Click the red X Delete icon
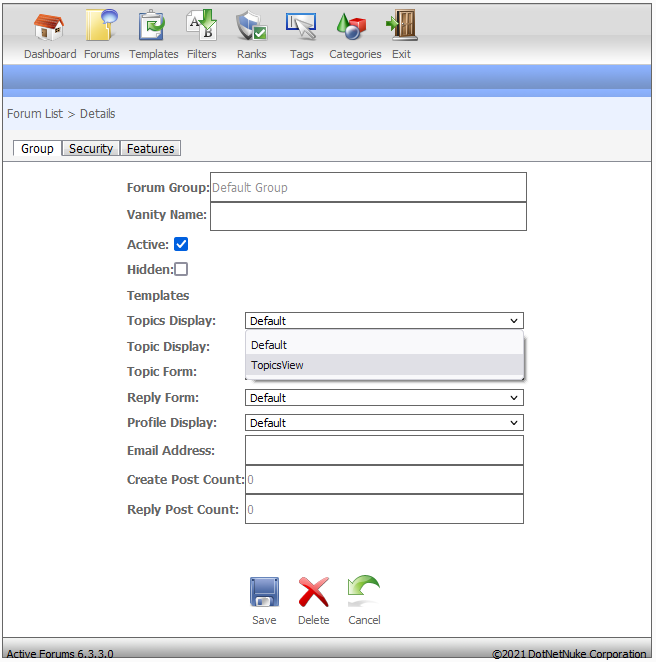 (313, 592)
